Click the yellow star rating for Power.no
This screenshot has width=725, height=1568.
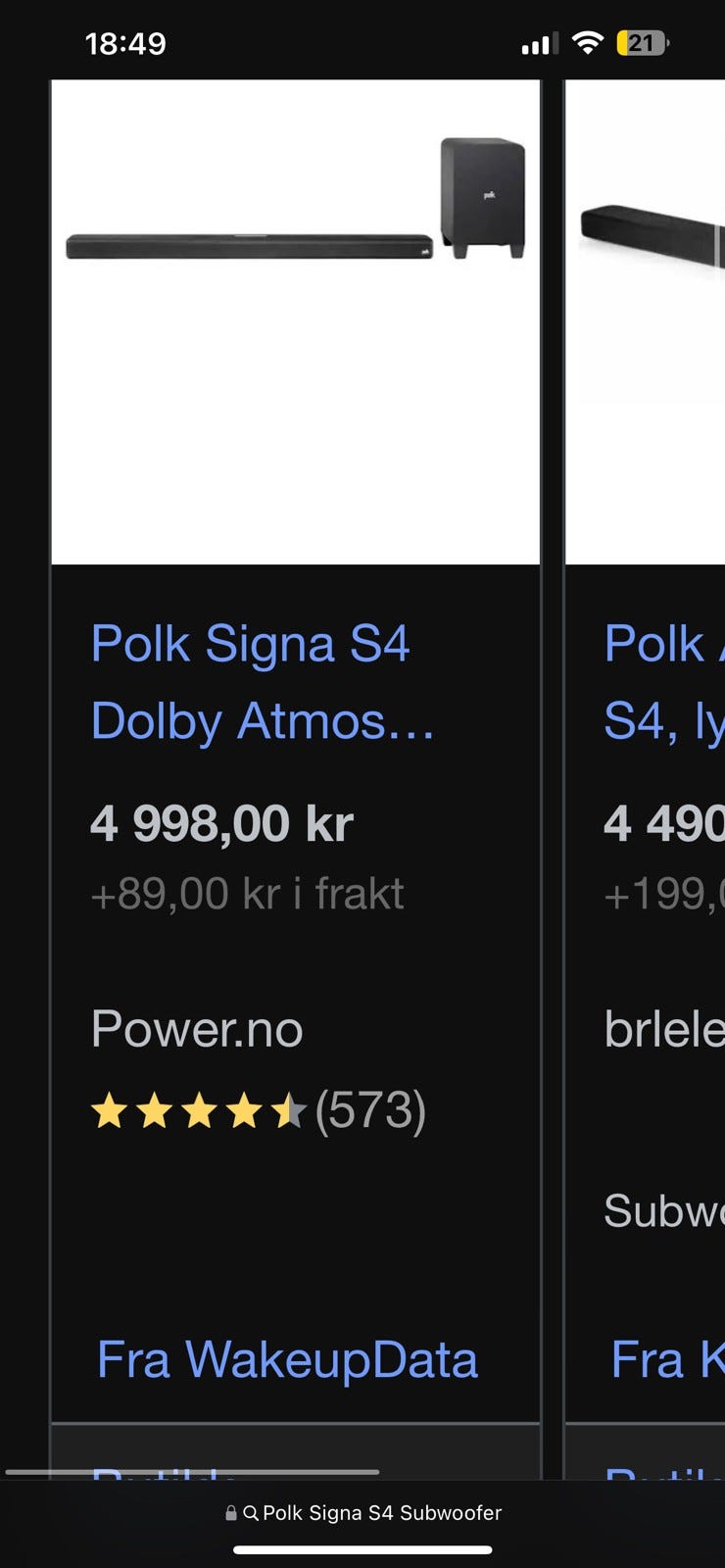pyautogui.click(x=199, y=1111)
